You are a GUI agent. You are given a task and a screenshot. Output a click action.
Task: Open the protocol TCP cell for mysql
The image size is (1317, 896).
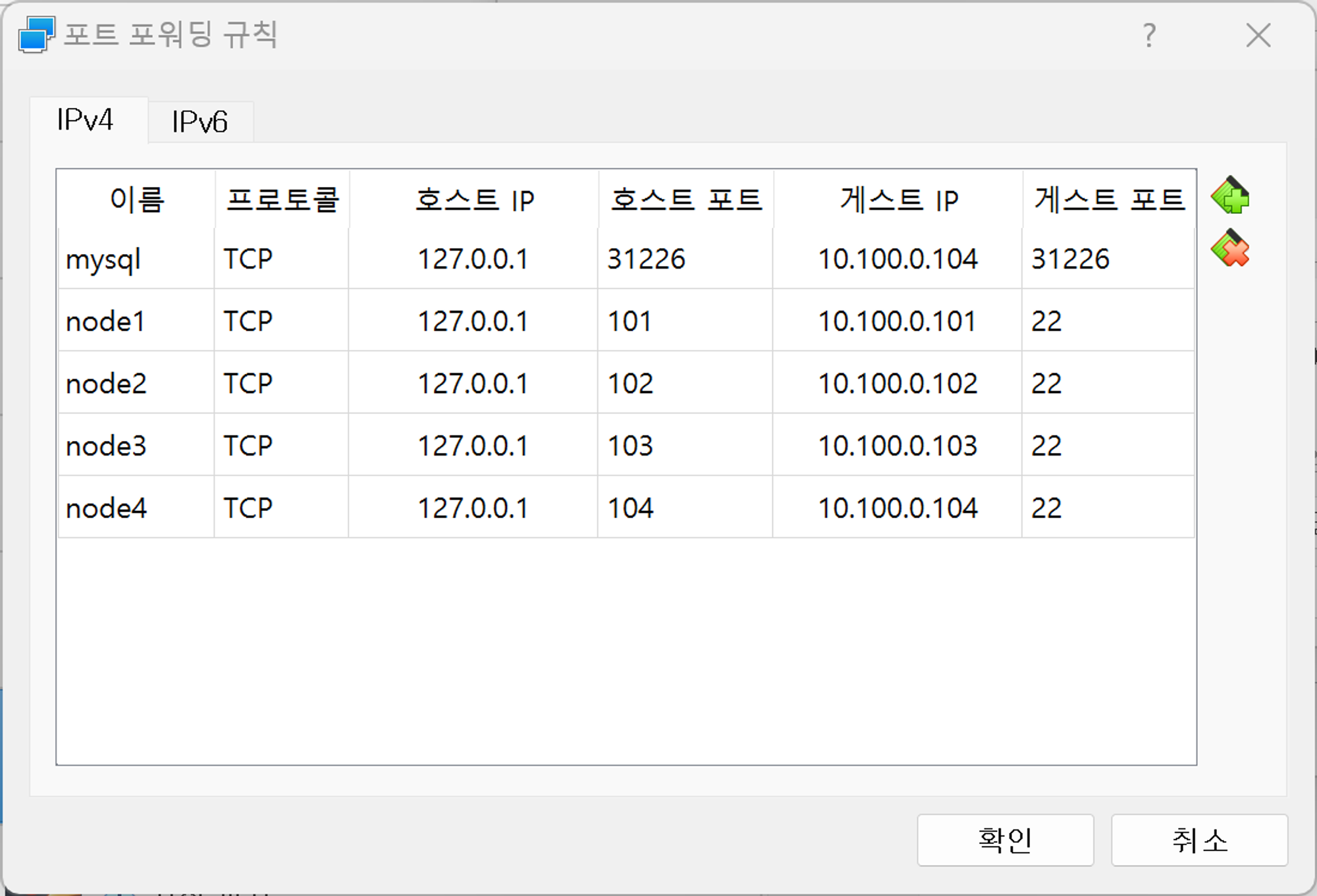(248, 259)
